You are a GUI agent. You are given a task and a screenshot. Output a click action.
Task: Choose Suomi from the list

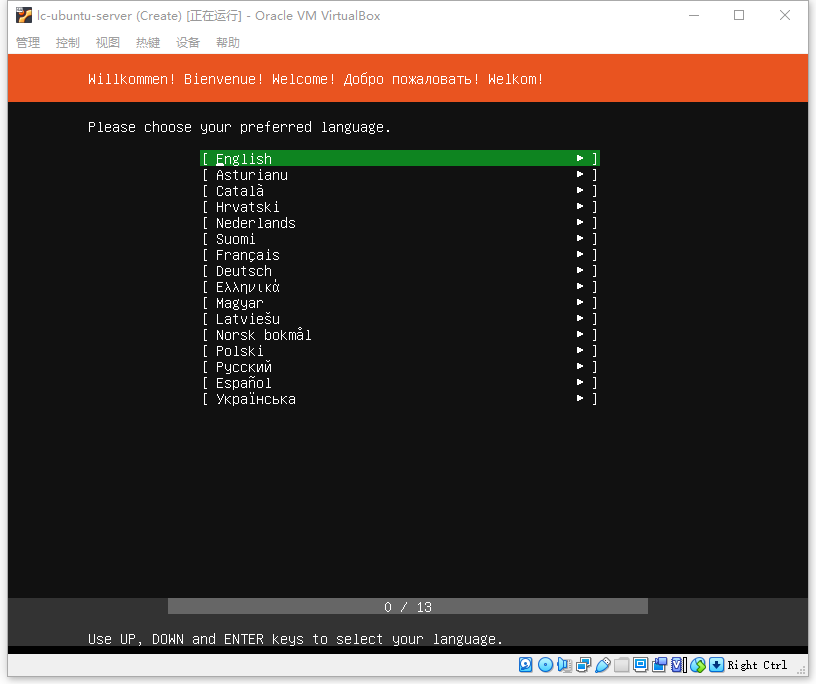pos(400,239)
